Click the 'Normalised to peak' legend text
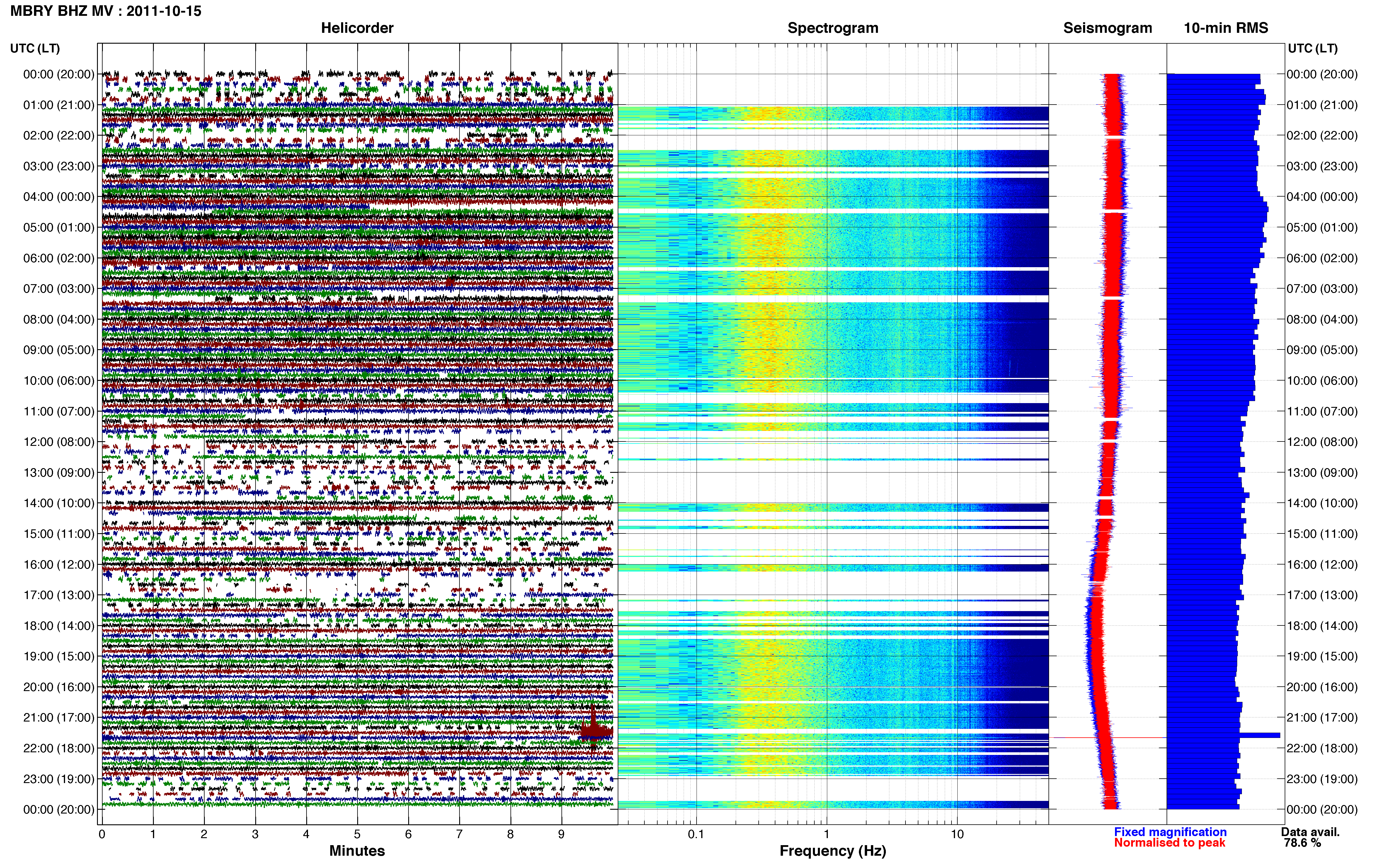The image size is (1389, 868). click(1170, 843)
